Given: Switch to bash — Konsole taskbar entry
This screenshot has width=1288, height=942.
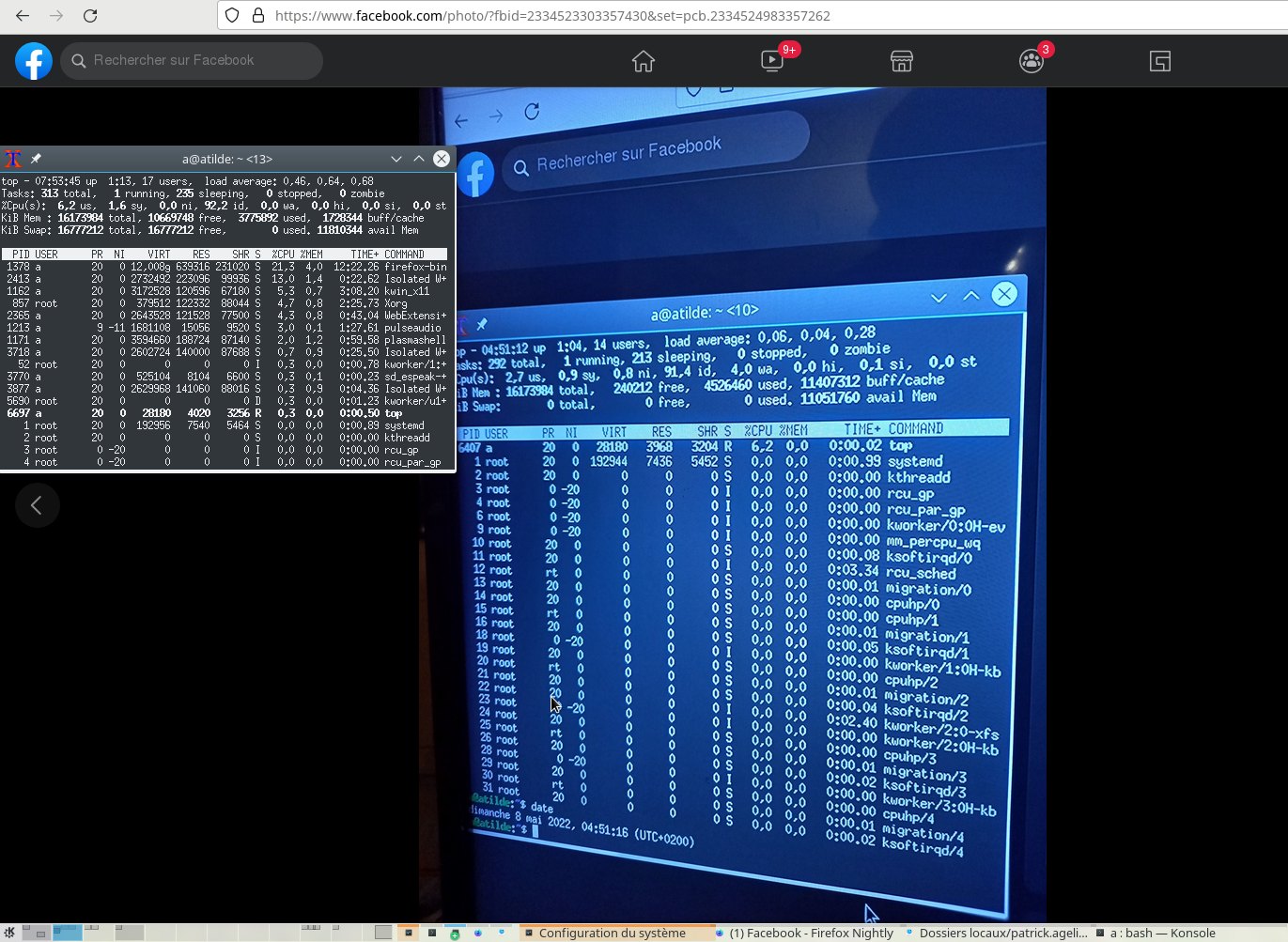Looking at the screenshot, I should click(x=1160, y=933).
